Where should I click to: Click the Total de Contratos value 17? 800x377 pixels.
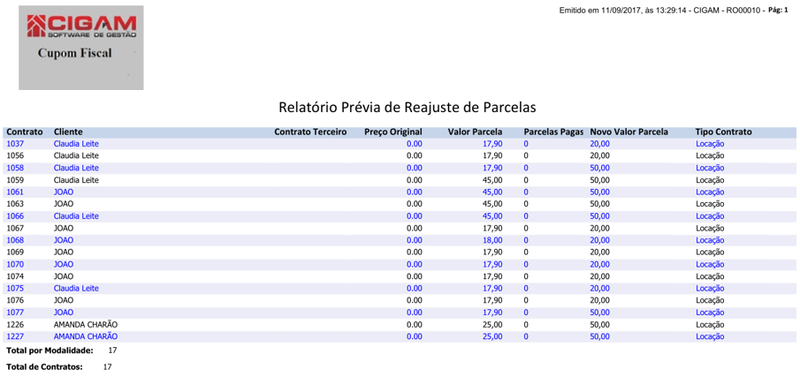click(x=107, y=367)
